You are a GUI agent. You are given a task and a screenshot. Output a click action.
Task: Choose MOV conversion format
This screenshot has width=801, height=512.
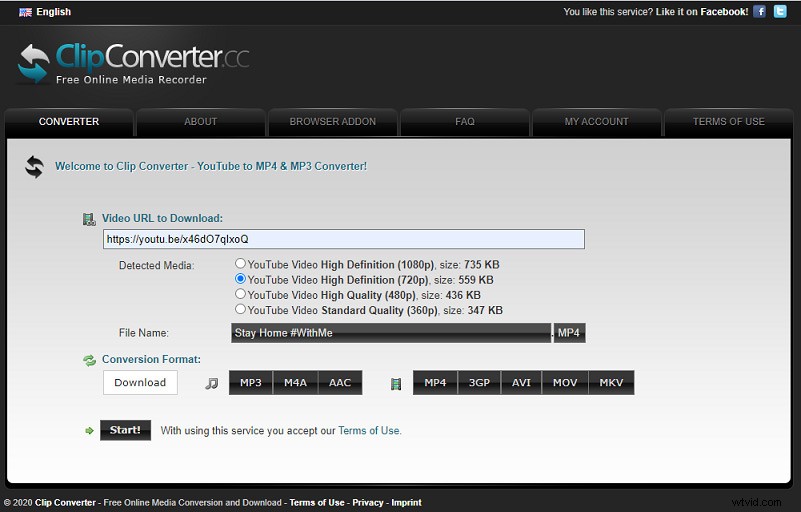pos(565,383)
